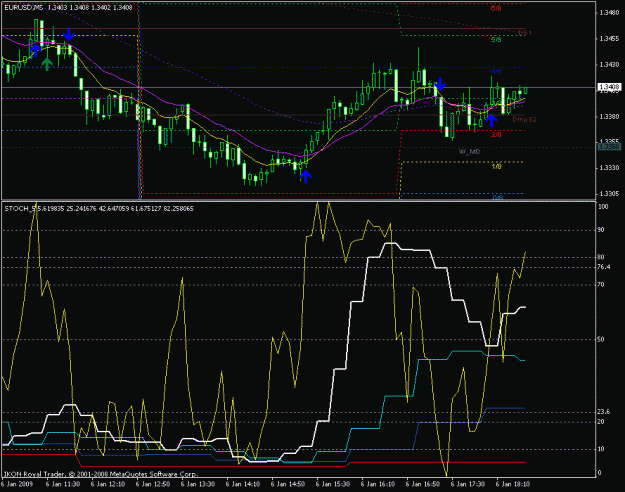Image resolution: width=625 pixels, height=492 pixels.
Task: Click the 1.3455 price scale label
Action: (x=609, y=39)
